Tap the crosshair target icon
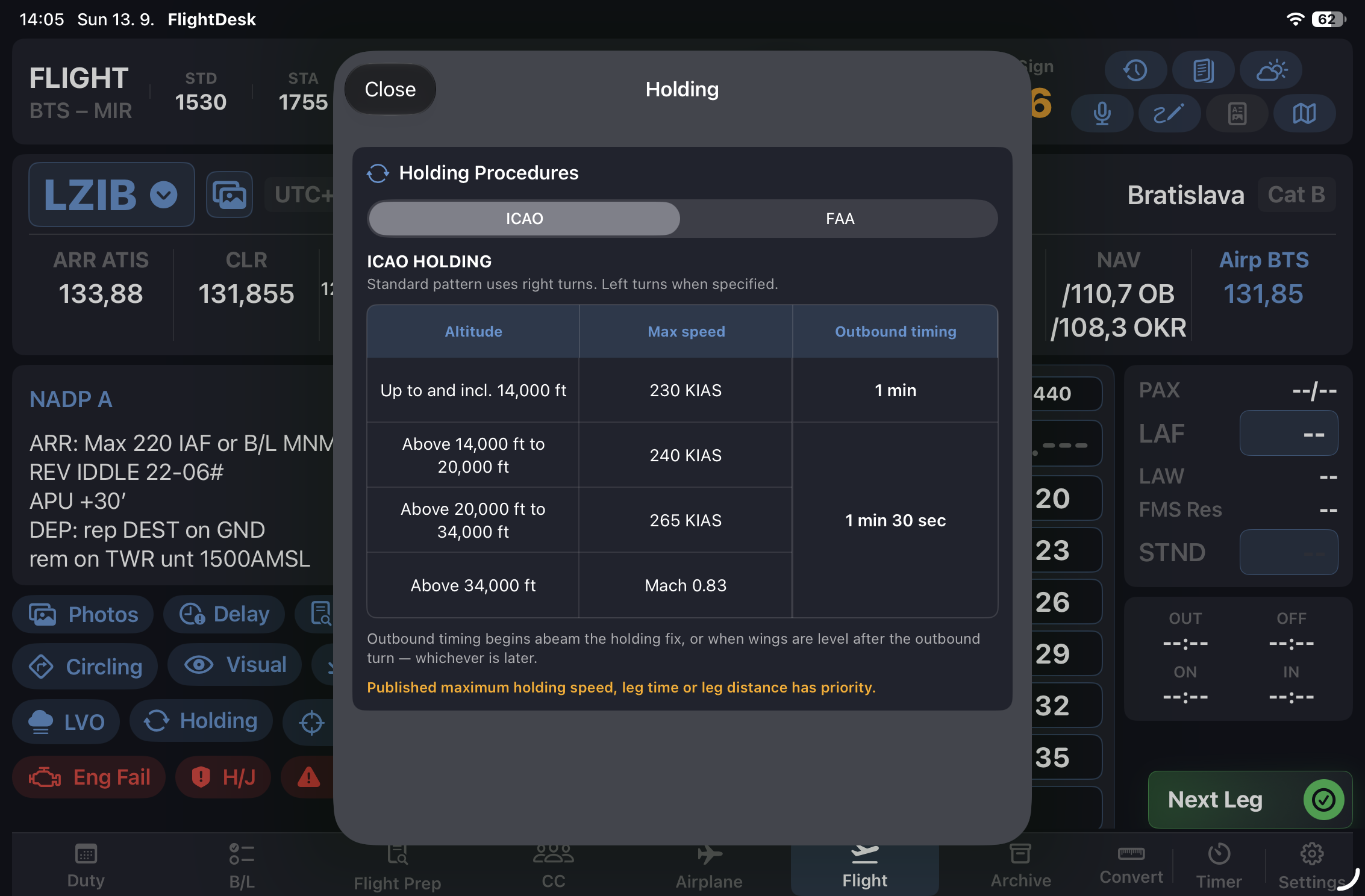Screen dimensions: 1365x896 click(311, 722)
